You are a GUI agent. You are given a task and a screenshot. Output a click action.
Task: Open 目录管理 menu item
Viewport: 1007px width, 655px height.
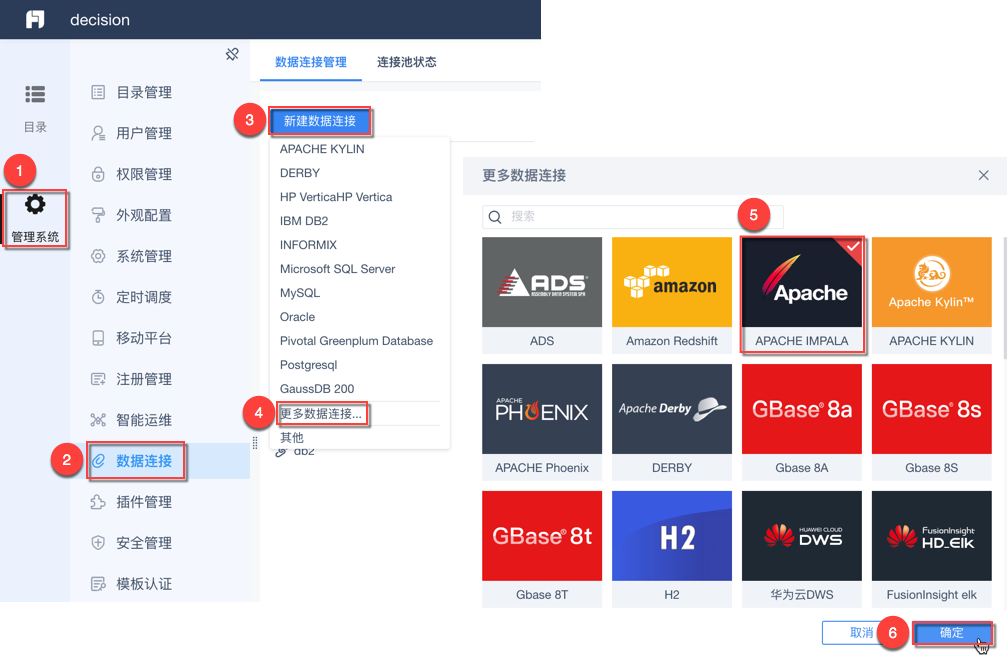144,92
